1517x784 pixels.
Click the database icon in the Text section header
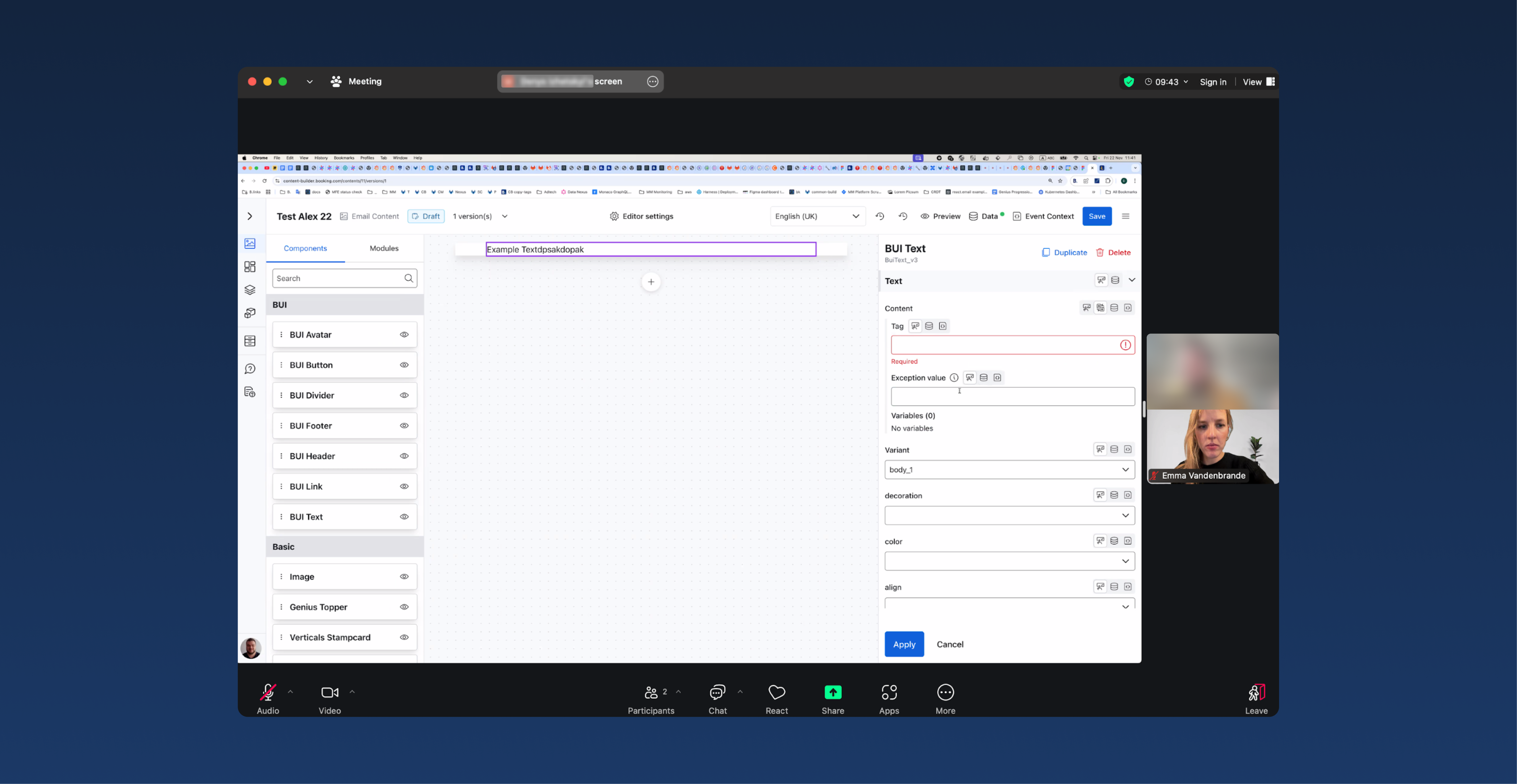pyautogui.click(x=1115, y=281)
